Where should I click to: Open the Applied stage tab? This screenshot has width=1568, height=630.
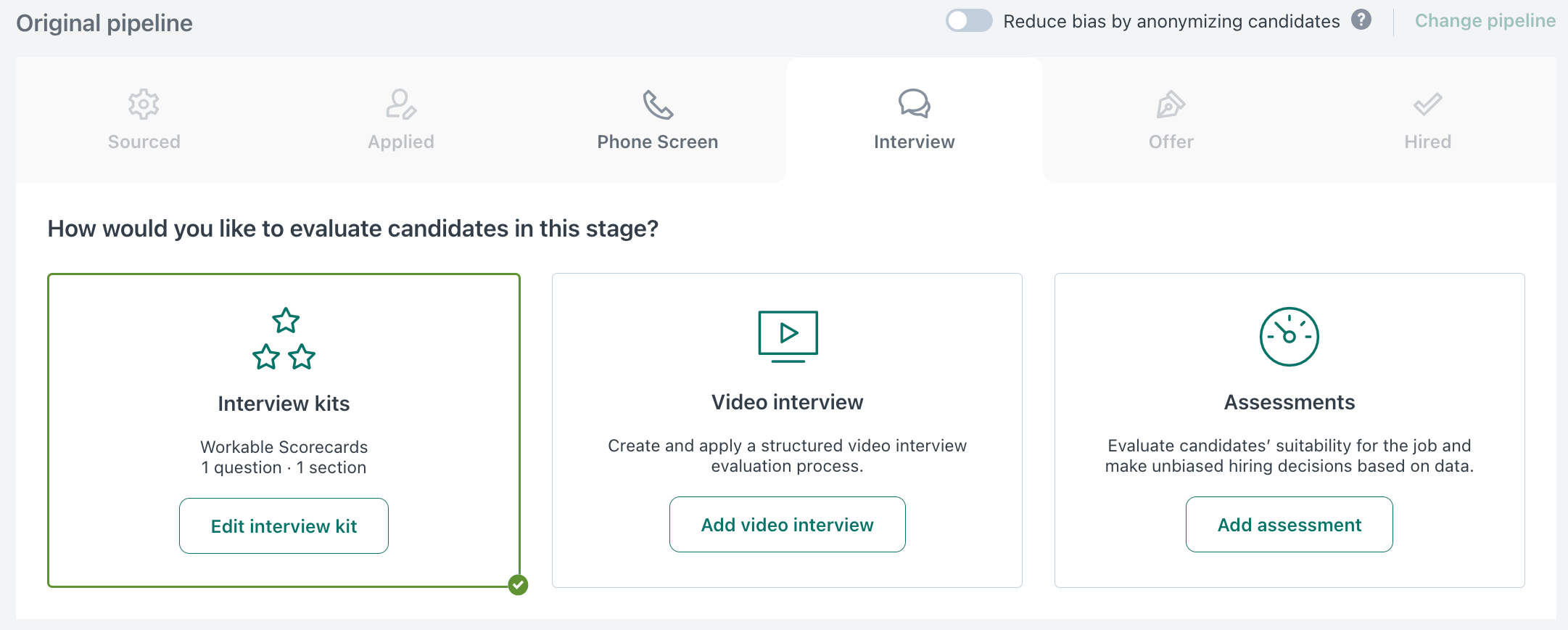click(x=401, y=120)
